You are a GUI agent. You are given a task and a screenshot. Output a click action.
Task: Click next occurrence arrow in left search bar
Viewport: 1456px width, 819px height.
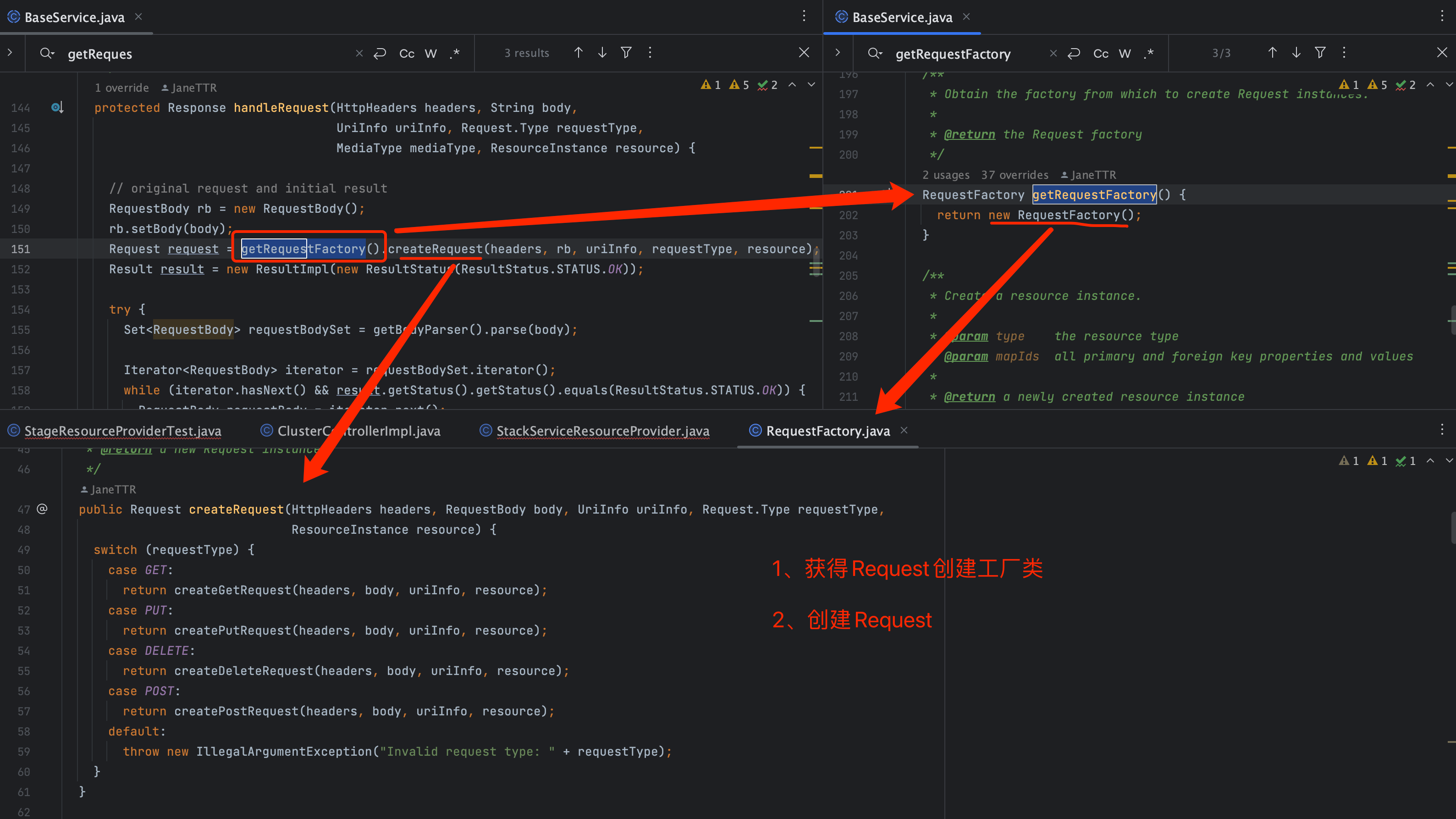[602, 53]
